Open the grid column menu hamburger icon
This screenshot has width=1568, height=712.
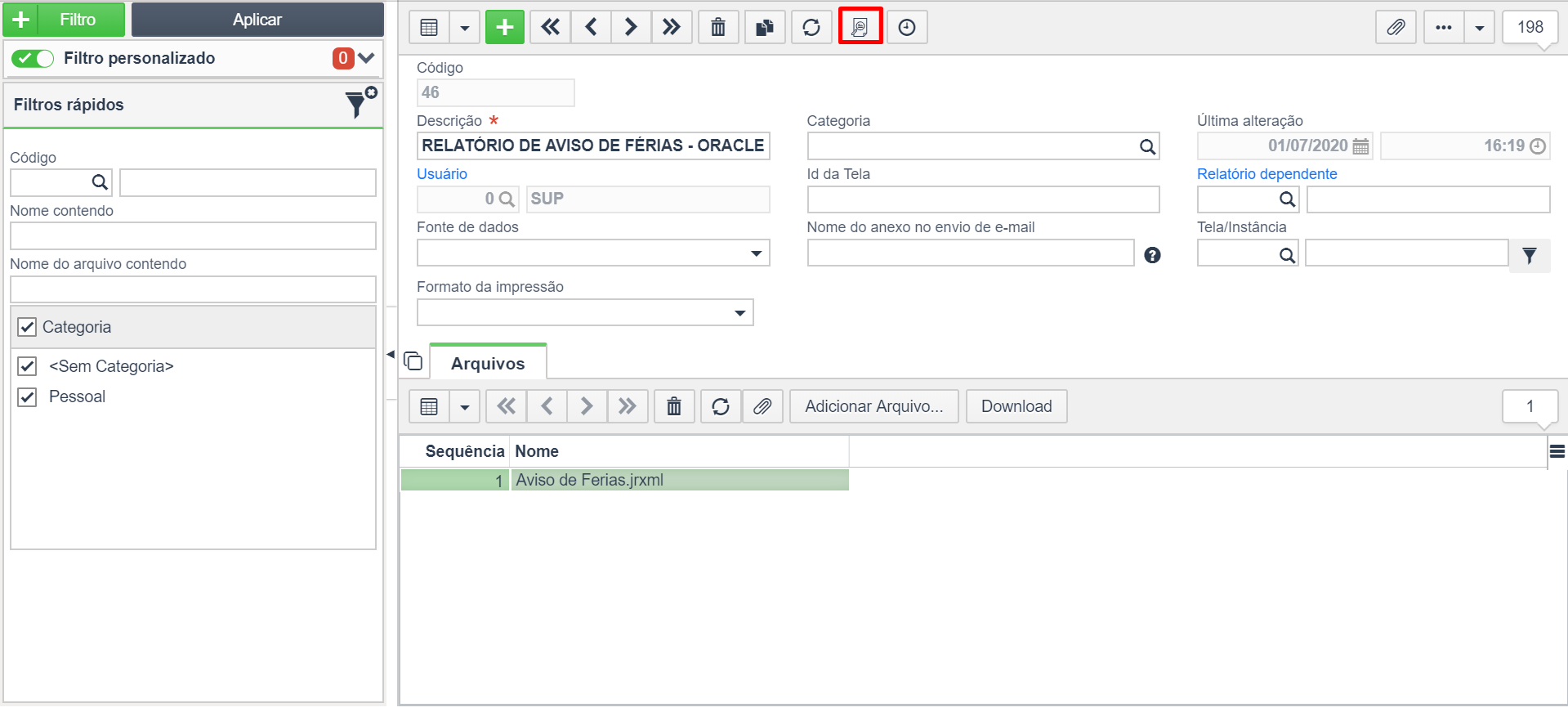coord(1557,451)
